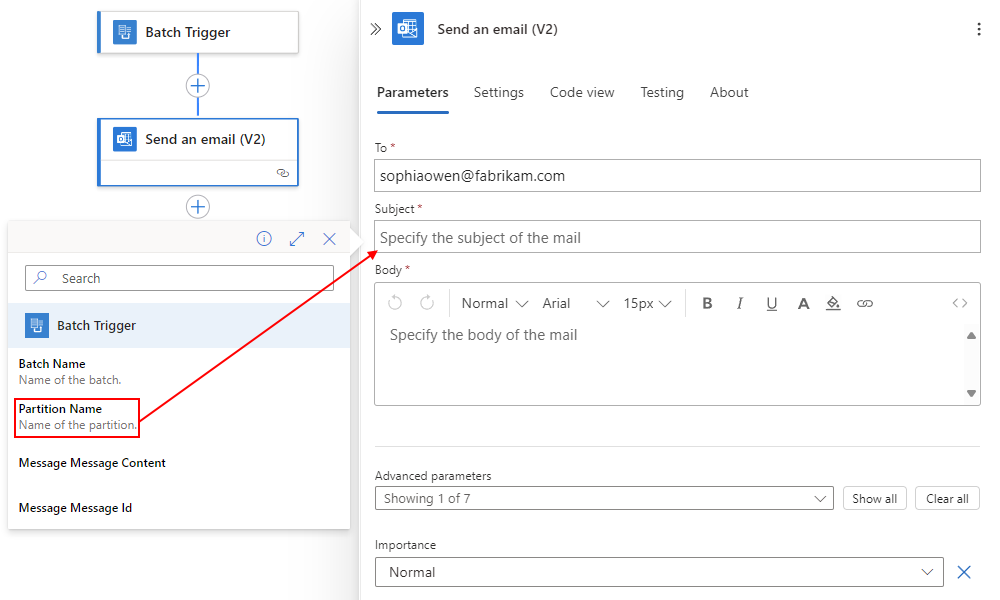Open the info icon on the dynamic content popup
The height and width of the screenshot is (600, 1000).
[x=264, y=239]
